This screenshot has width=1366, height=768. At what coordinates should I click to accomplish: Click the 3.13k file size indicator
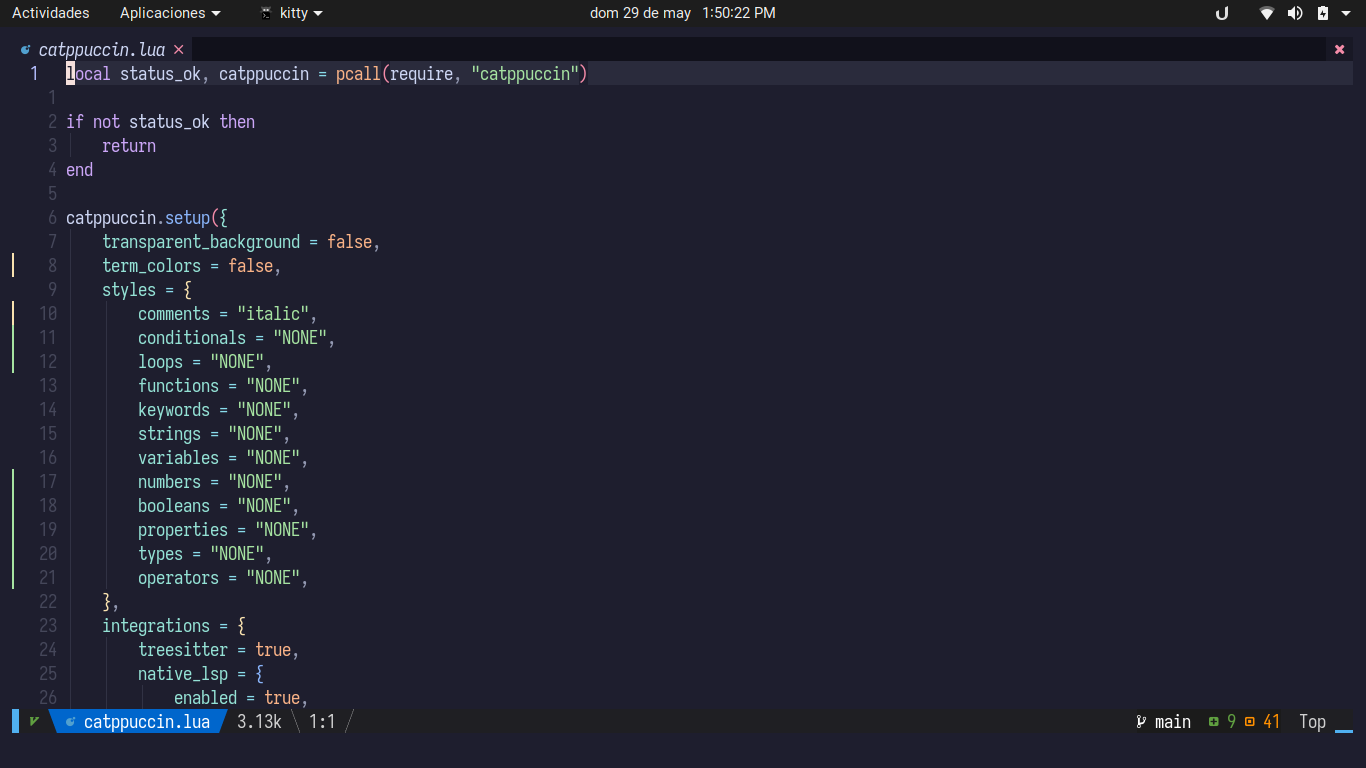(x=259, y=721)
